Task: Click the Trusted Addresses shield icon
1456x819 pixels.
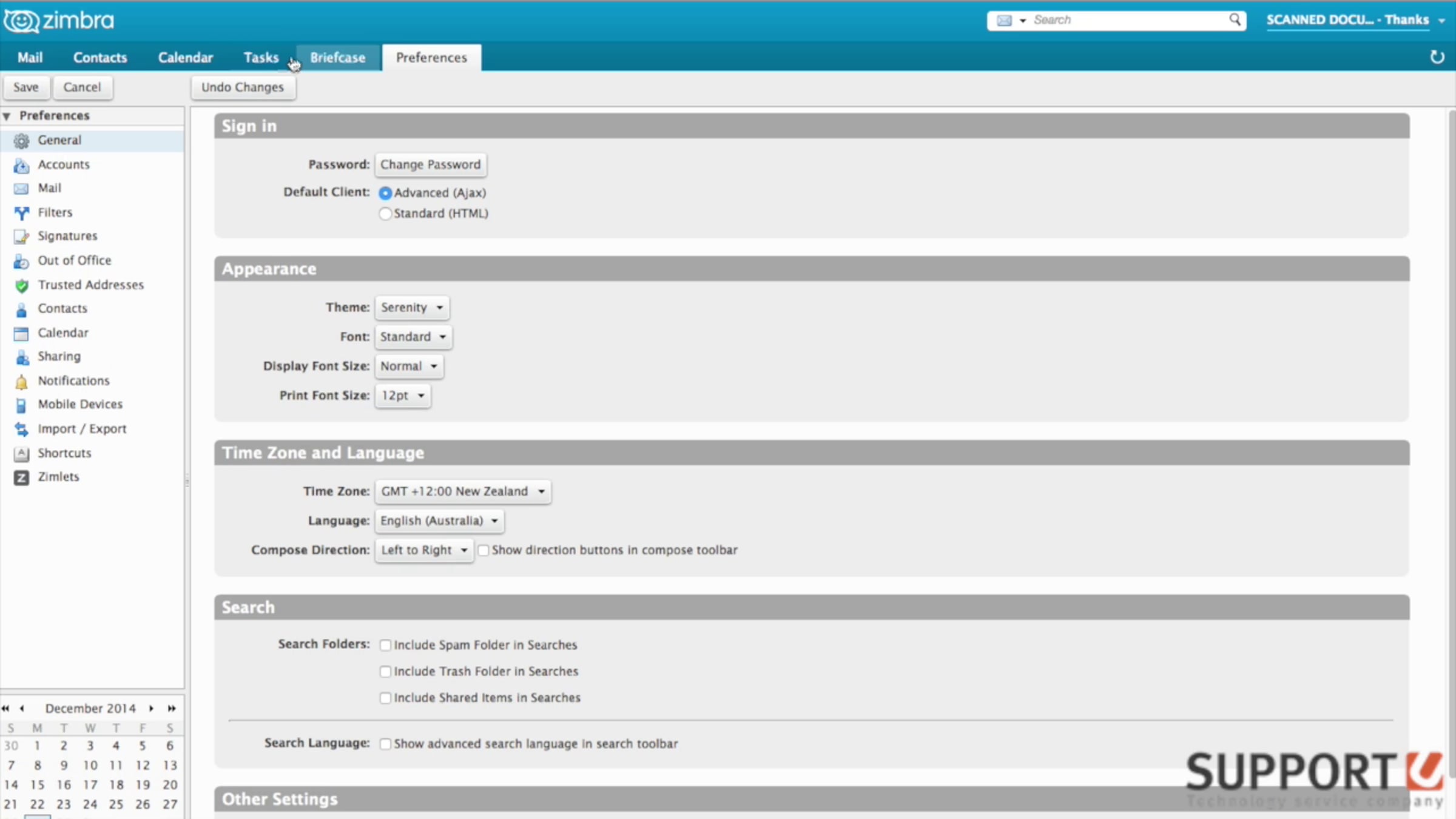Action: (21, 285)
